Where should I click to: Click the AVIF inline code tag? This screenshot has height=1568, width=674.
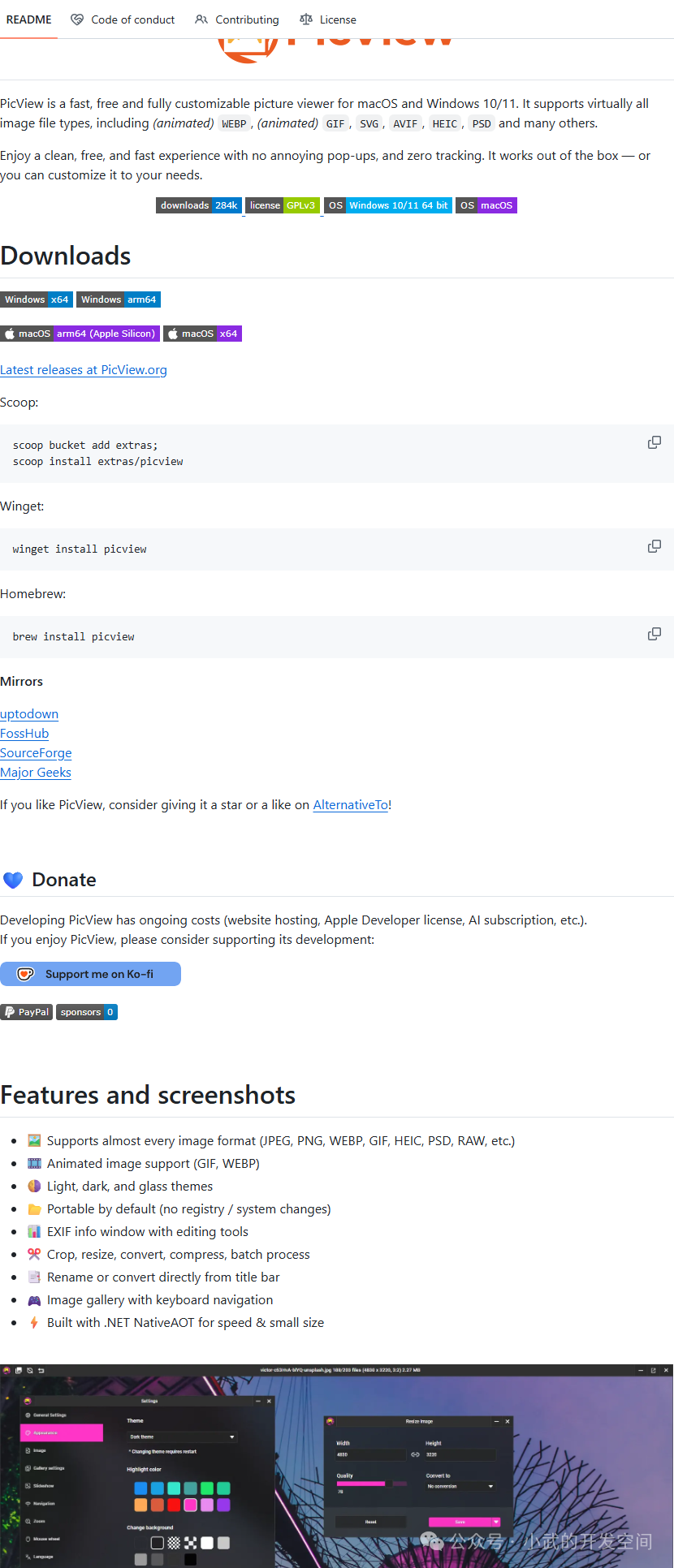pyautogui.click(x=405, y=123)
